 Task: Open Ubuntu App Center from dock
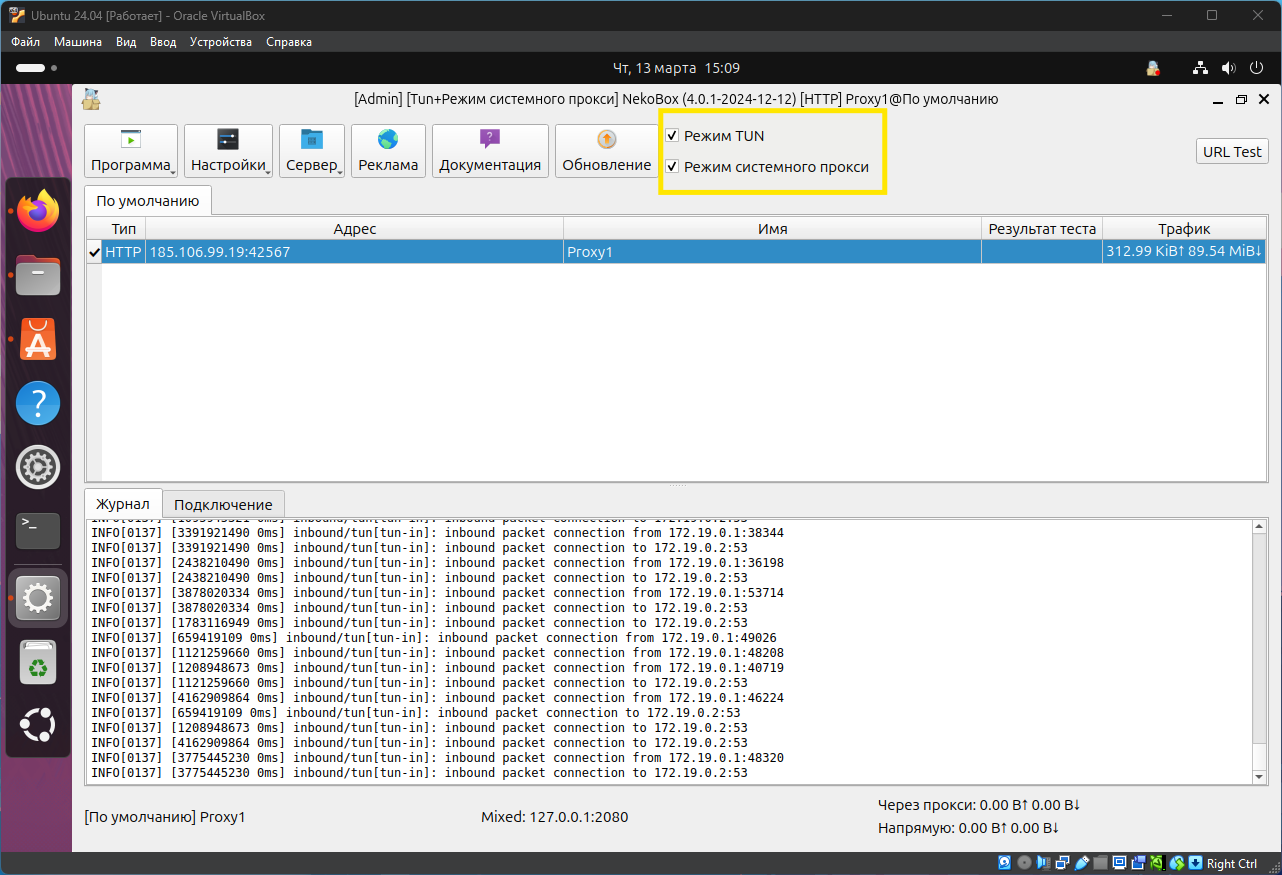38,340
